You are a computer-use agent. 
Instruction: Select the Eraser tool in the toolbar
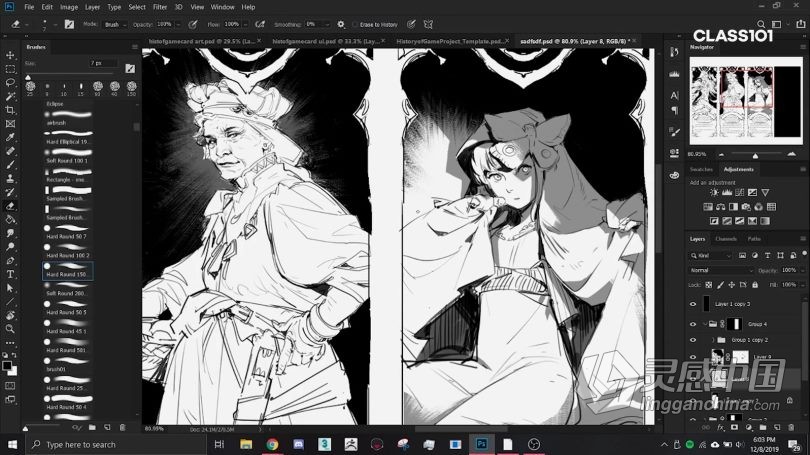pos(10,206)
